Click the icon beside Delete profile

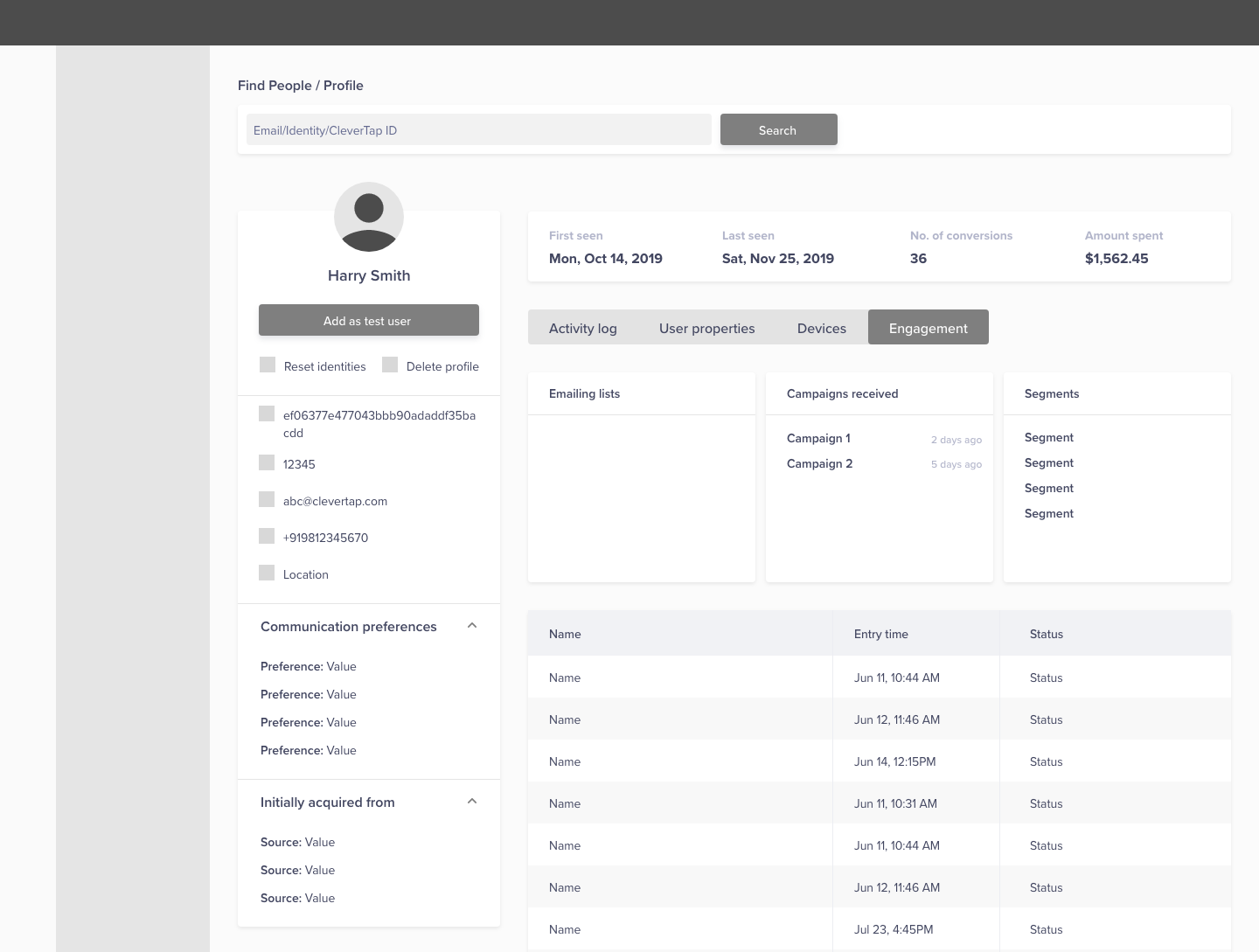point(390,365)
